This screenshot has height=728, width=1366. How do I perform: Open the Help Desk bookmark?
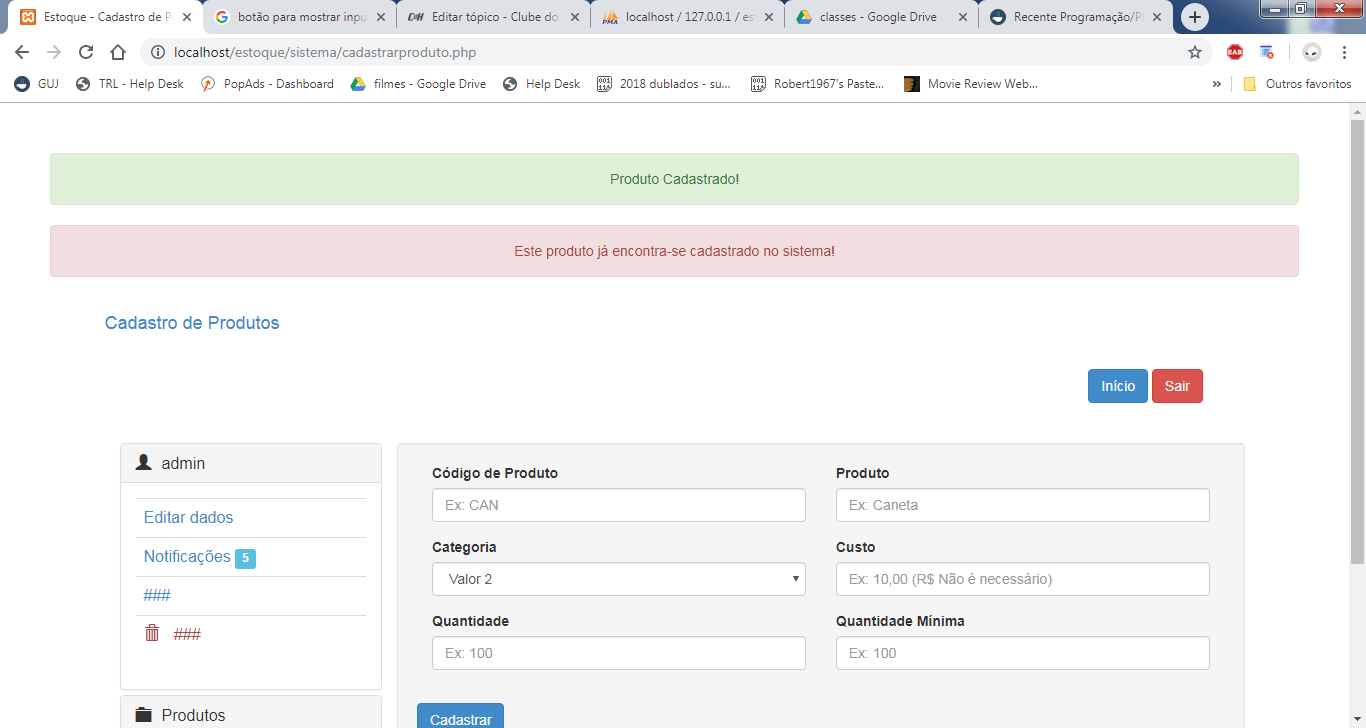click(541, 84)
